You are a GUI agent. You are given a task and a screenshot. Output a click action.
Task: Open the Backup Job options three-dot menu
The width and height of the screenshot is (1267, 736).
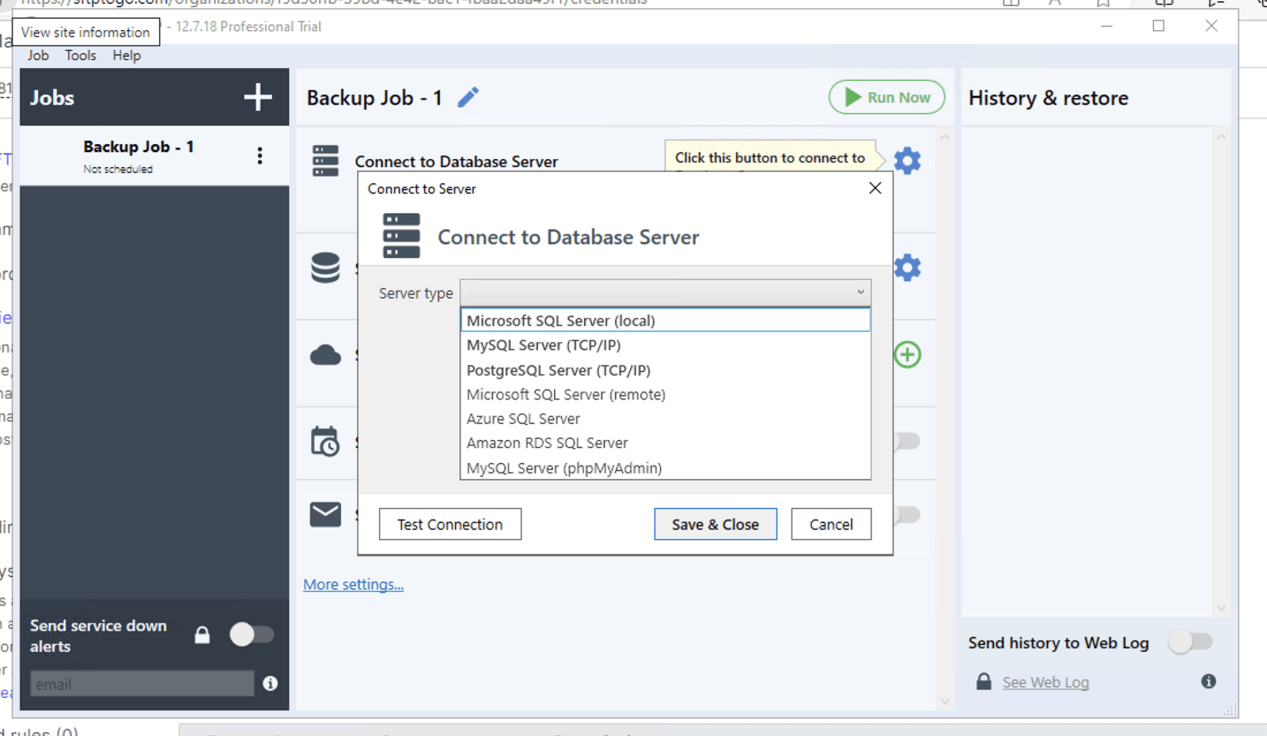point(259,156)
